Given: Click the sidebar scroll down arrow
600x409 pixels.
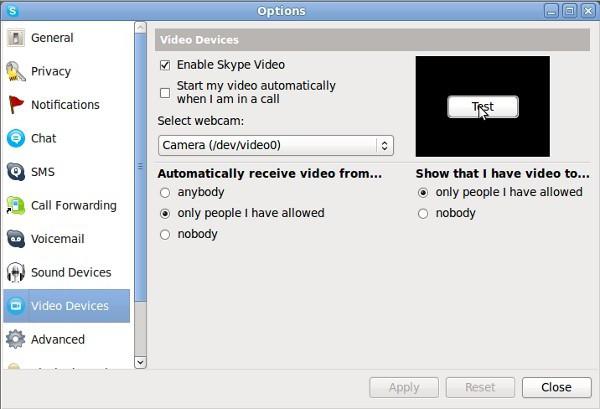Looking at the screenshot, I should coord(140,362).
